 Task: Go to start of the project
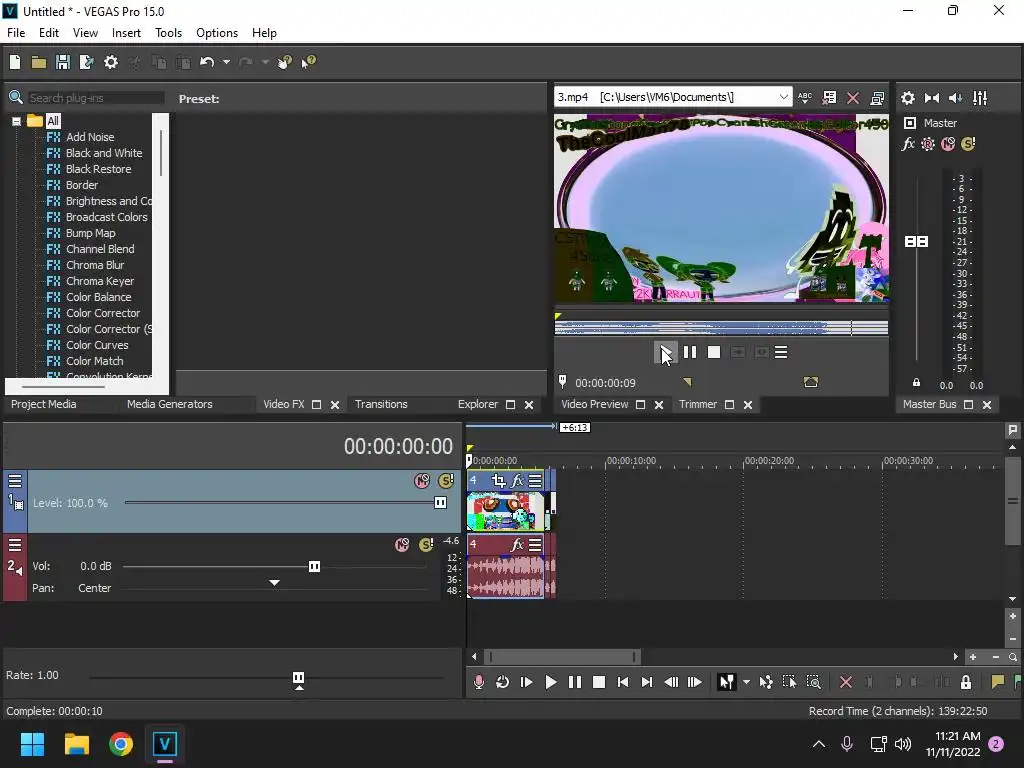[x=622, y=682]
